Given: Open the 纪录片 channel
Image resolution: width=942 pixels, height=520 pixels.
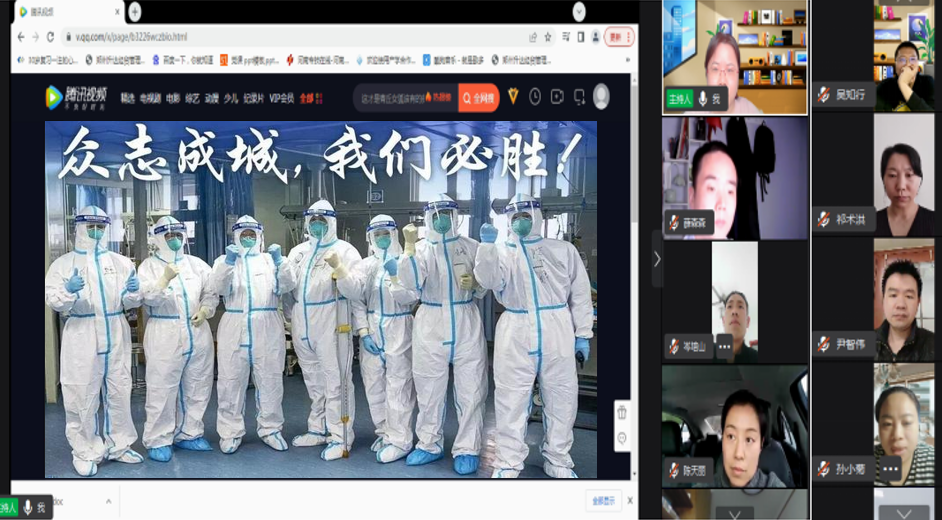Looking at the screenshot, I should pos(254,98).
